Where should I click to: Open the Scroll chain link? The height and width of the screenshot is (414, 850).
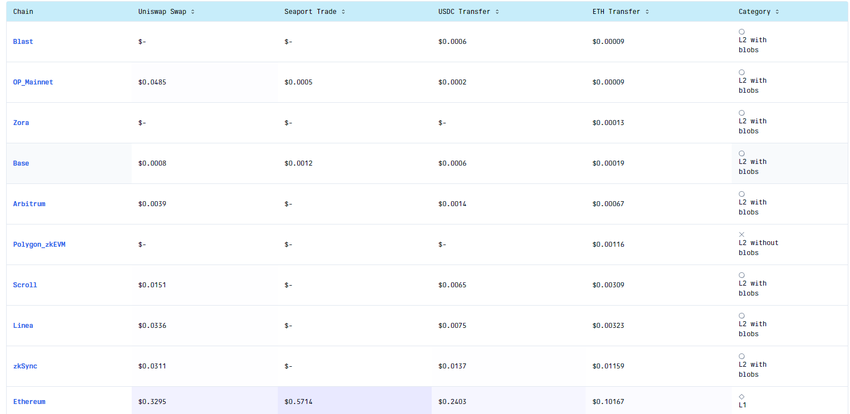[x=25, y=285]
